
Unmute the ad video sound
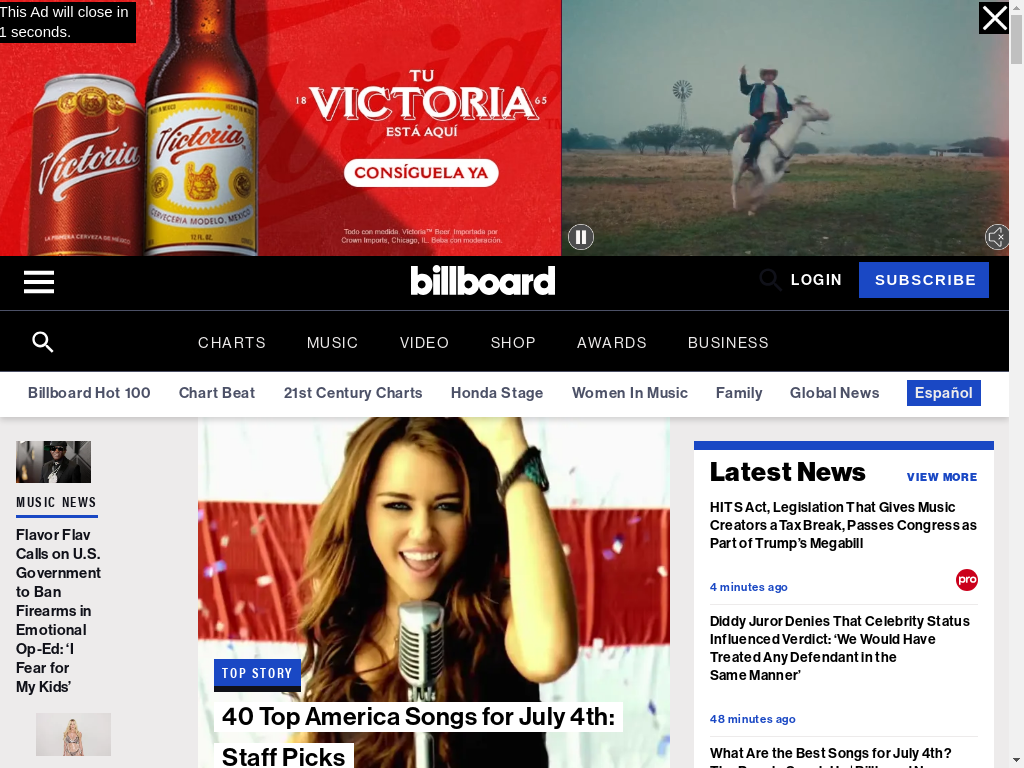point(997,236)
